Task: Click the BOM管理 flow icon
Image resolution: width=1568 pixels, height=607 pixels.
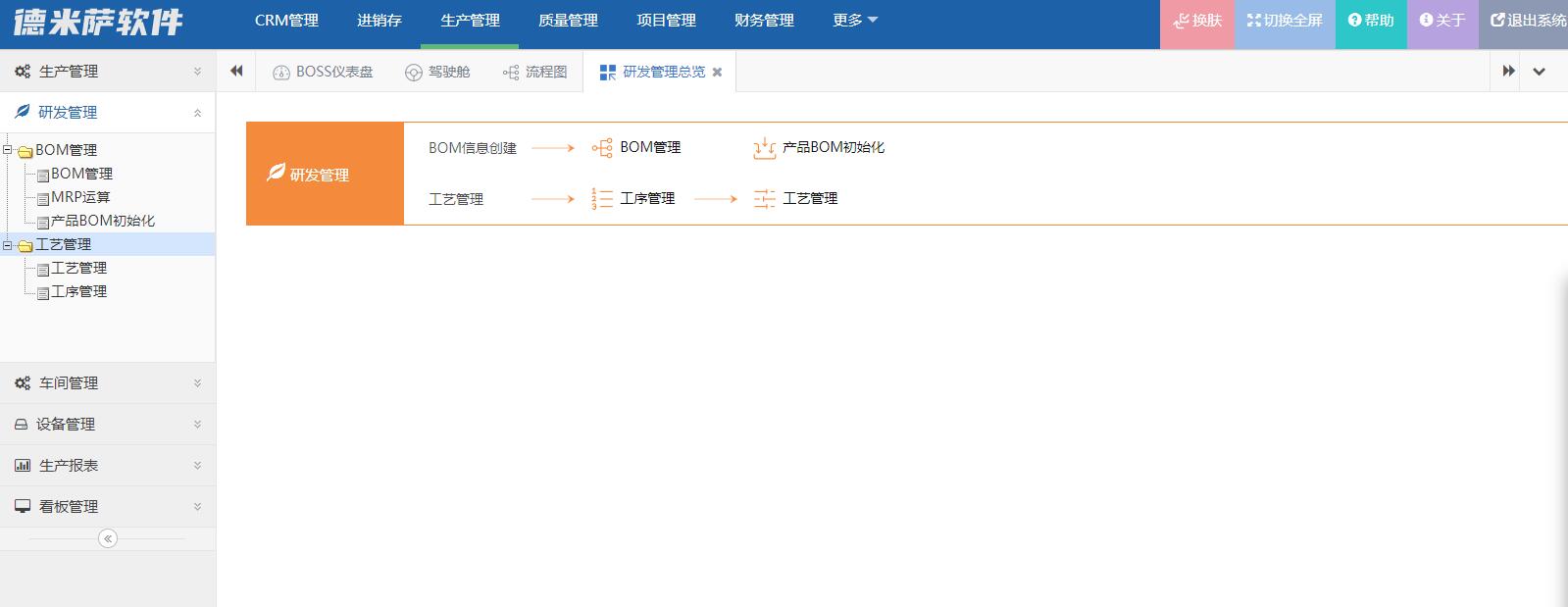Action: click(601, 148)
